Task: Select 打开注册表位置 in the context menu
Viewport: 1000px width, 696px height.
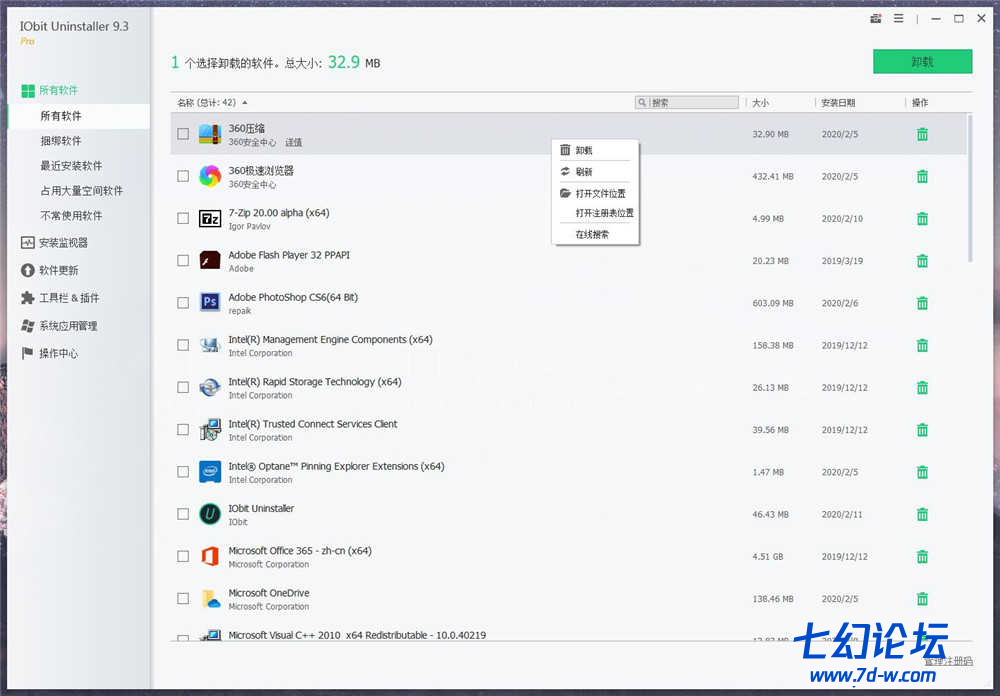Action: pos(595,213)
